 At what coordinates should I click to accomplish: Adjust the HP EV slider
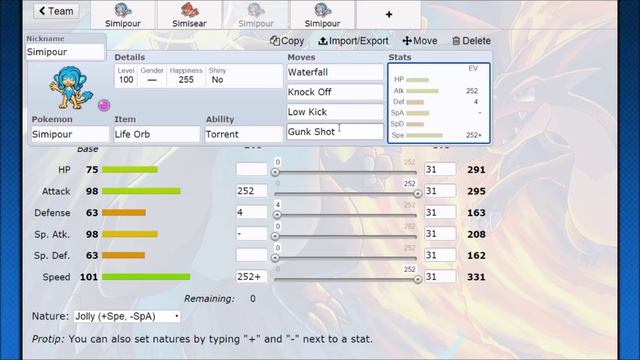[346, 172]
